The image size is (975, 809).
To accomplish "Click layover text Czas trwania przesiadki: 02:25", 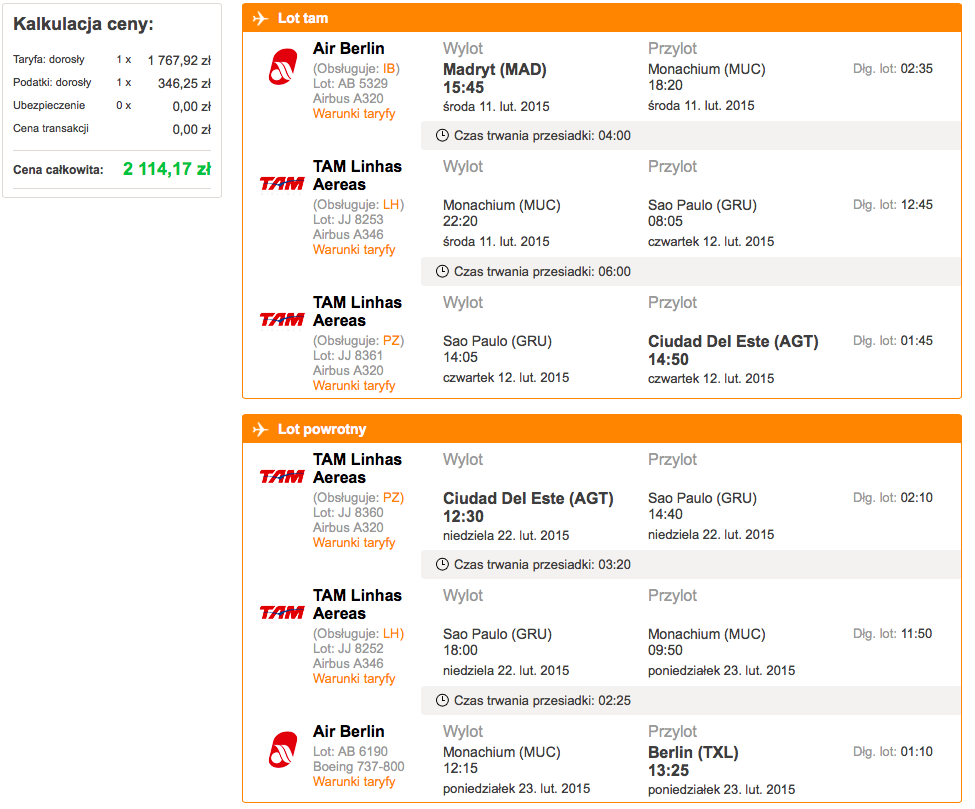I will coord(542,701).
